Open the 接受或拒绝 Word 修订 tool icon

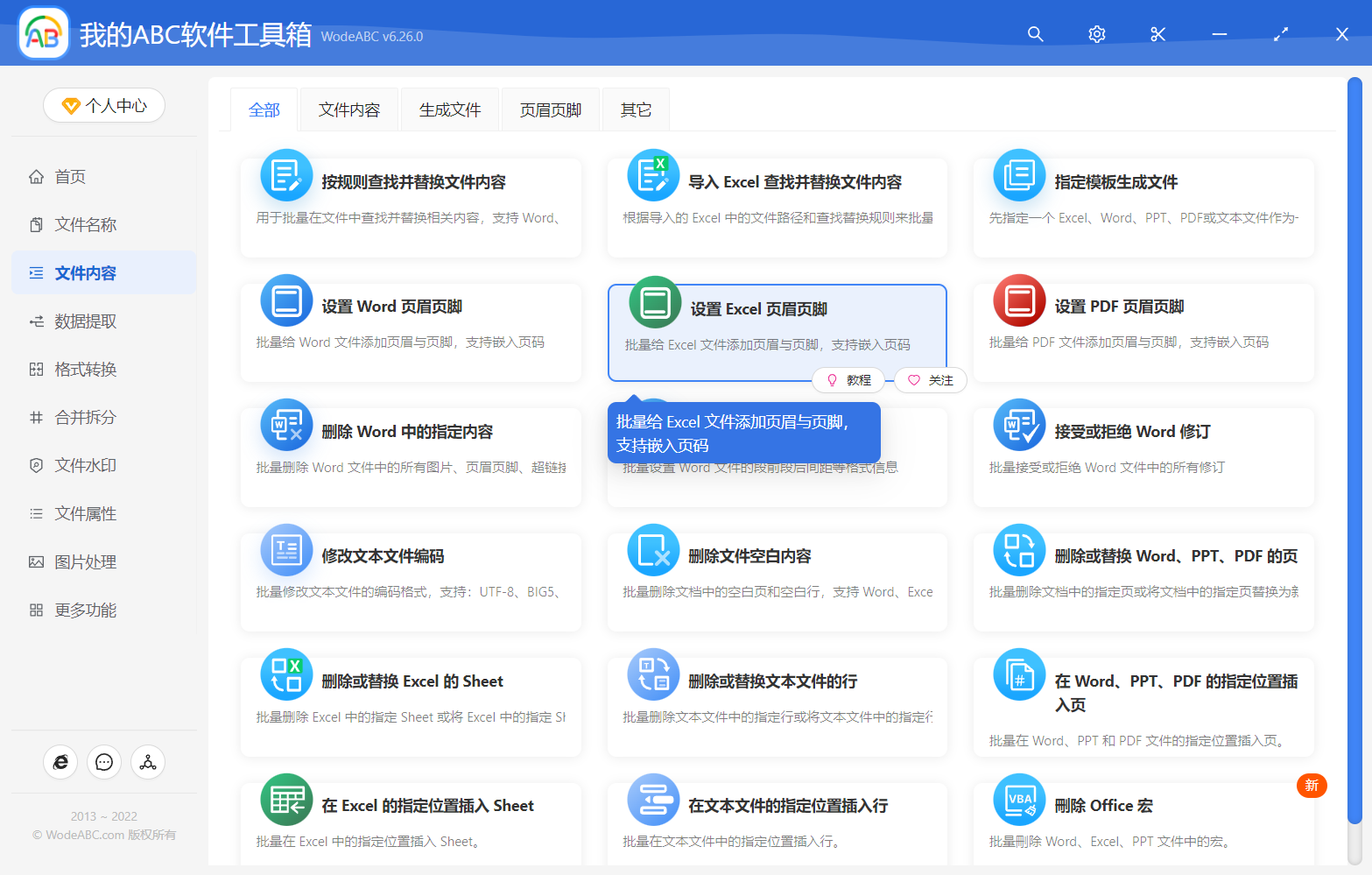[x=1019, y=425]
